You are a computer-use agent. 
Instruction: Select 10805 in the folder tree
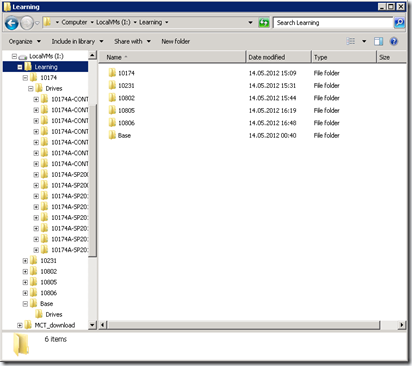click(x=49, y=282)
